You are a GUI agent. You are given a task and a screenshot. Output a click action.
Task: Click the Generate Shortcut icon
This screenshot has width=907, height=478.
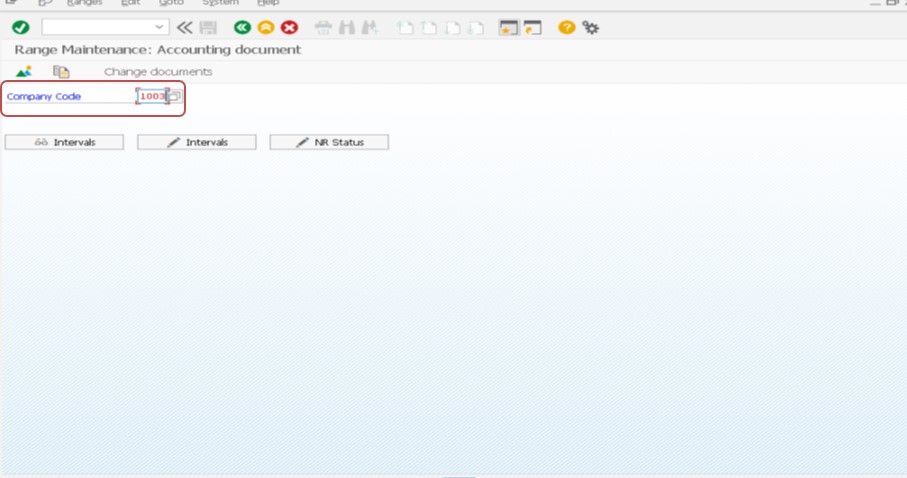coord(532,27)
